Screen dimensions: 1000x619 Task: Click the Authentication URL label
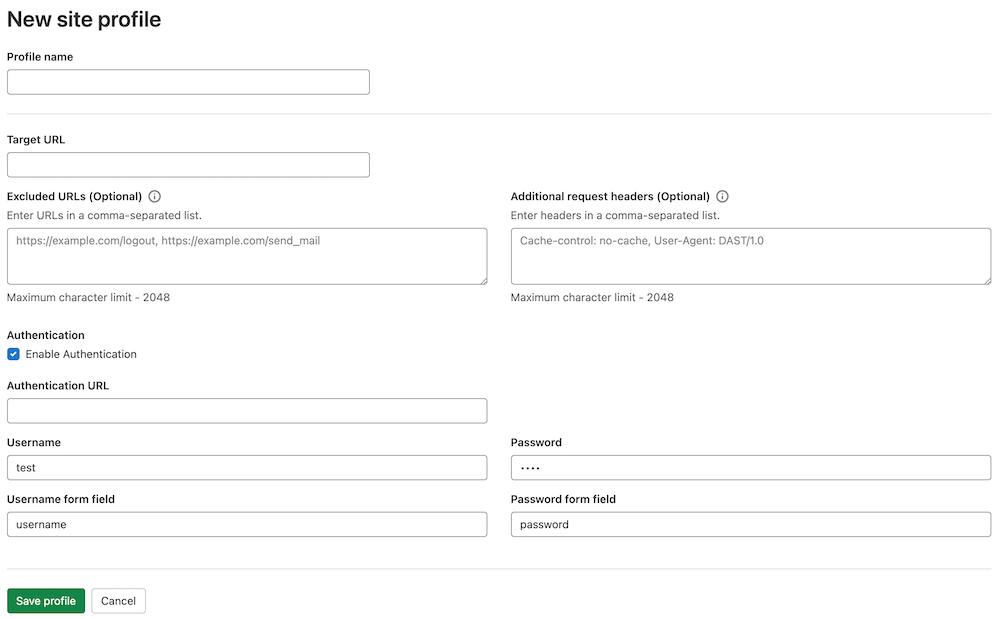[x=56, y=385]
